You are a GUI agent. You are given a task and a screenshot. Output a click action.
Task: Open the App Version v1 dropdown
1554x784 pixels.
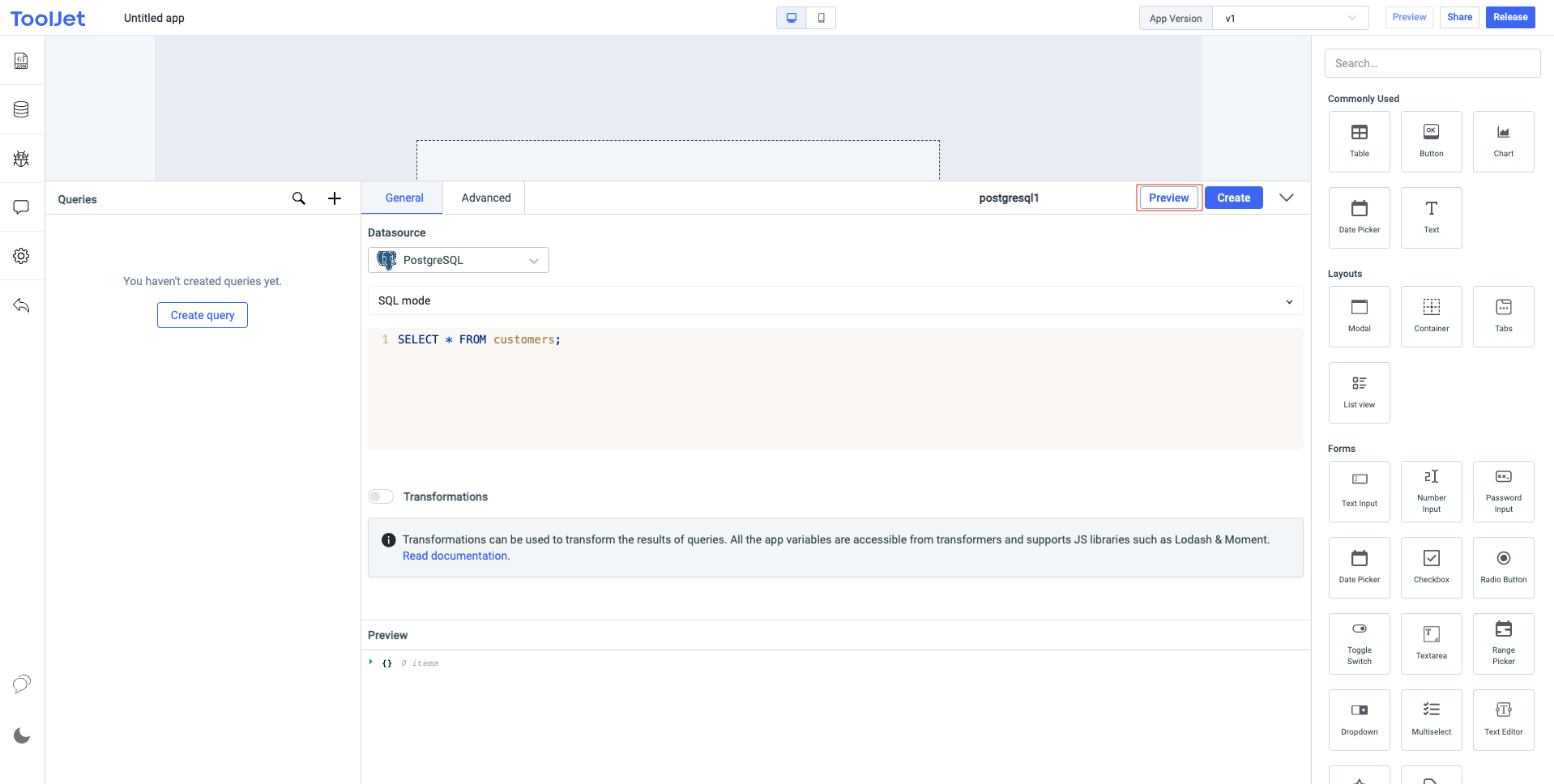[1289, 18]
